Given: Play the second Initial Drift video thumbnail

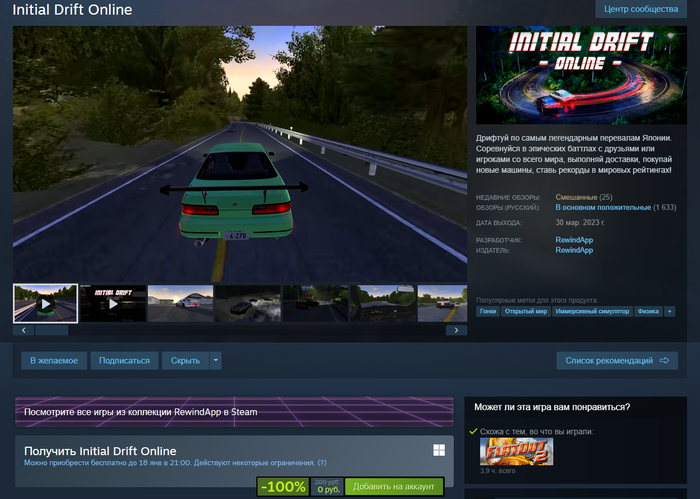Looking at the screenshot, I should (112, 303).
